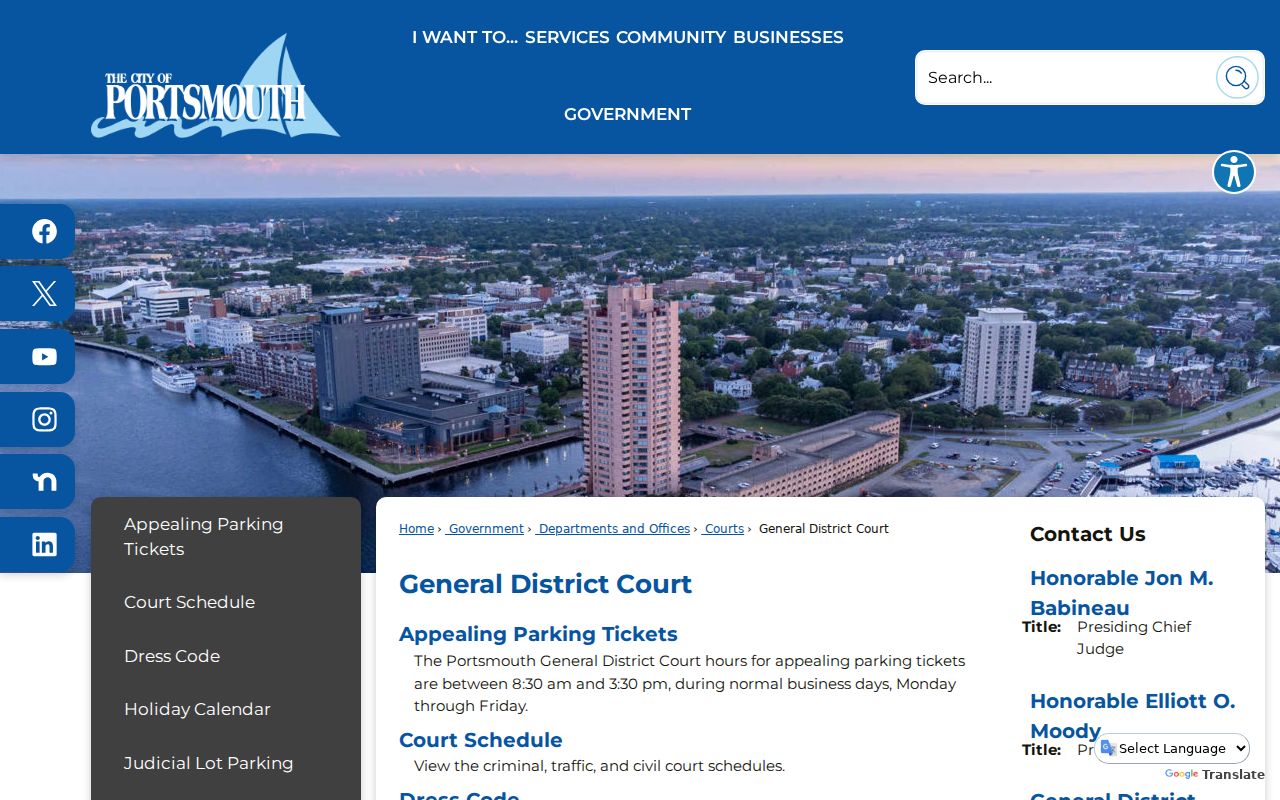The height and width of the screenshot is (800, 1280).
Task: Open the GOVERNMENT menu
Action: 627,114
